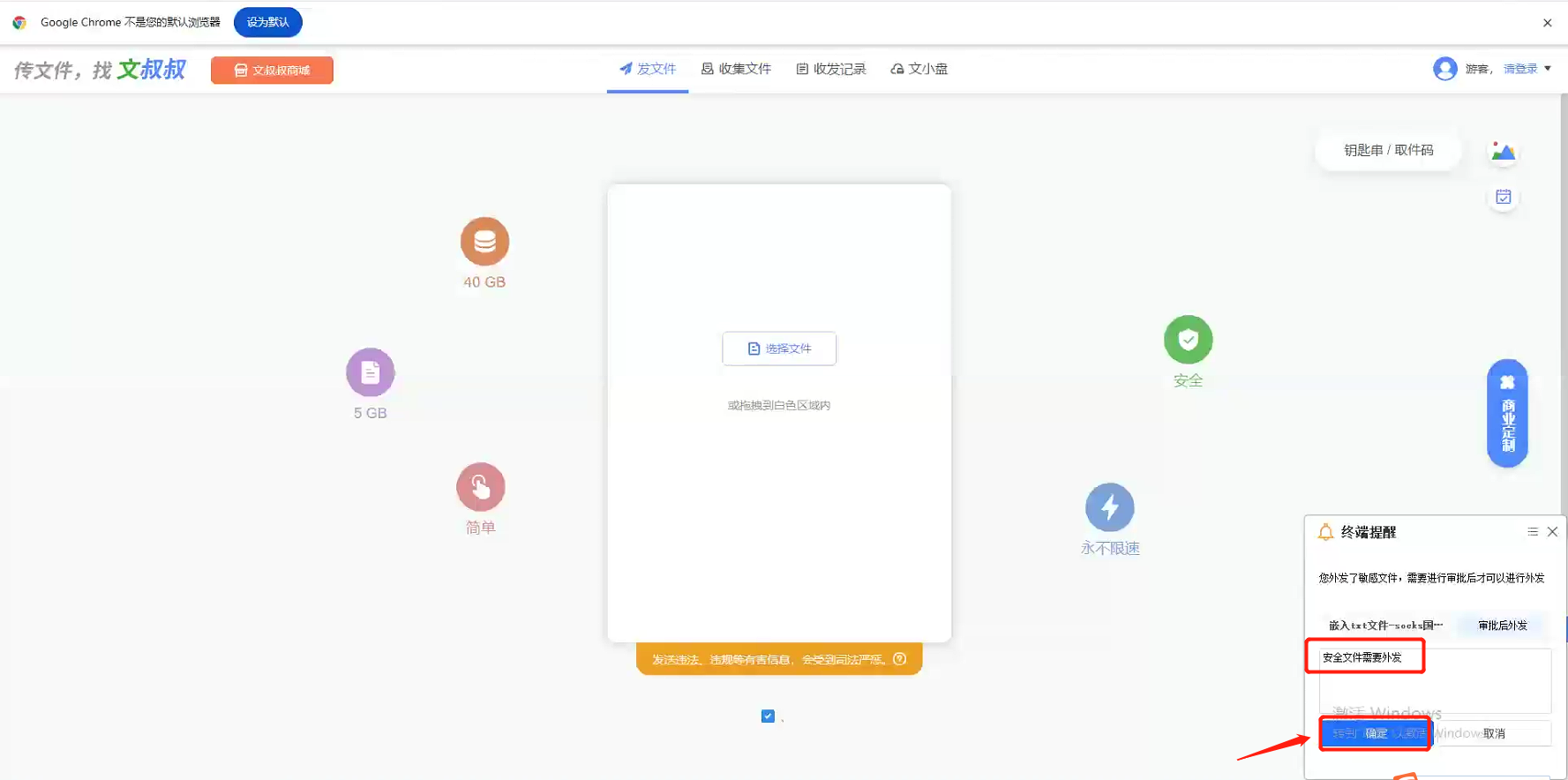Toggle the agreement checkbox below upload area
This screenshot has height=780, width=1568.
768,716
